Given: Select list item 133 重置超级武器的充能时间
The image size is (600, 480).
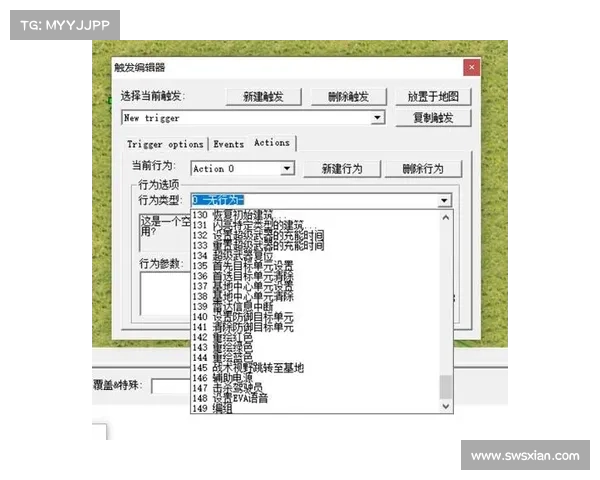Looking at the screenshot, I should coord(316,245).
